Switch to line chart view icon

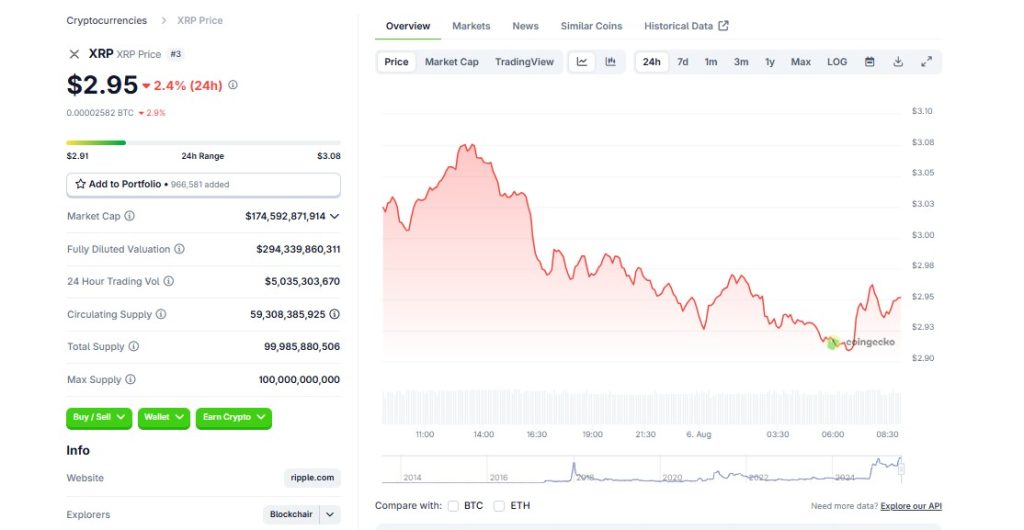click(x=582, y=62)
